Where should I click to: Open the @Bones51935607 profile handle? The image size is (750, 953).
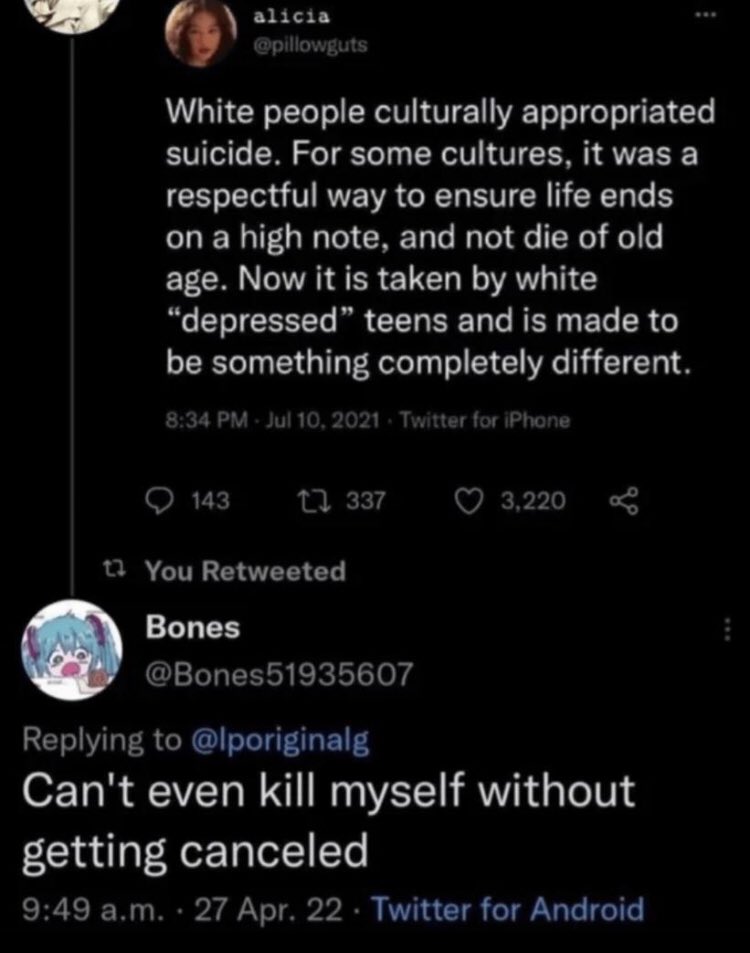[x=279, y=675]
